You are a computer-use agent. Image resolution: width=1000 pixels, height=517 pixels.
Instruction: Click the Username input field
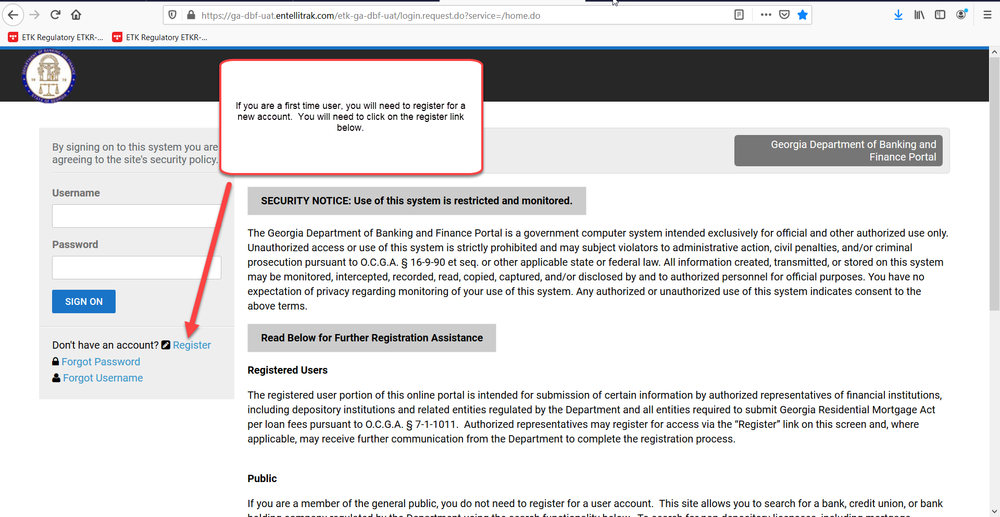coord(136,216)
